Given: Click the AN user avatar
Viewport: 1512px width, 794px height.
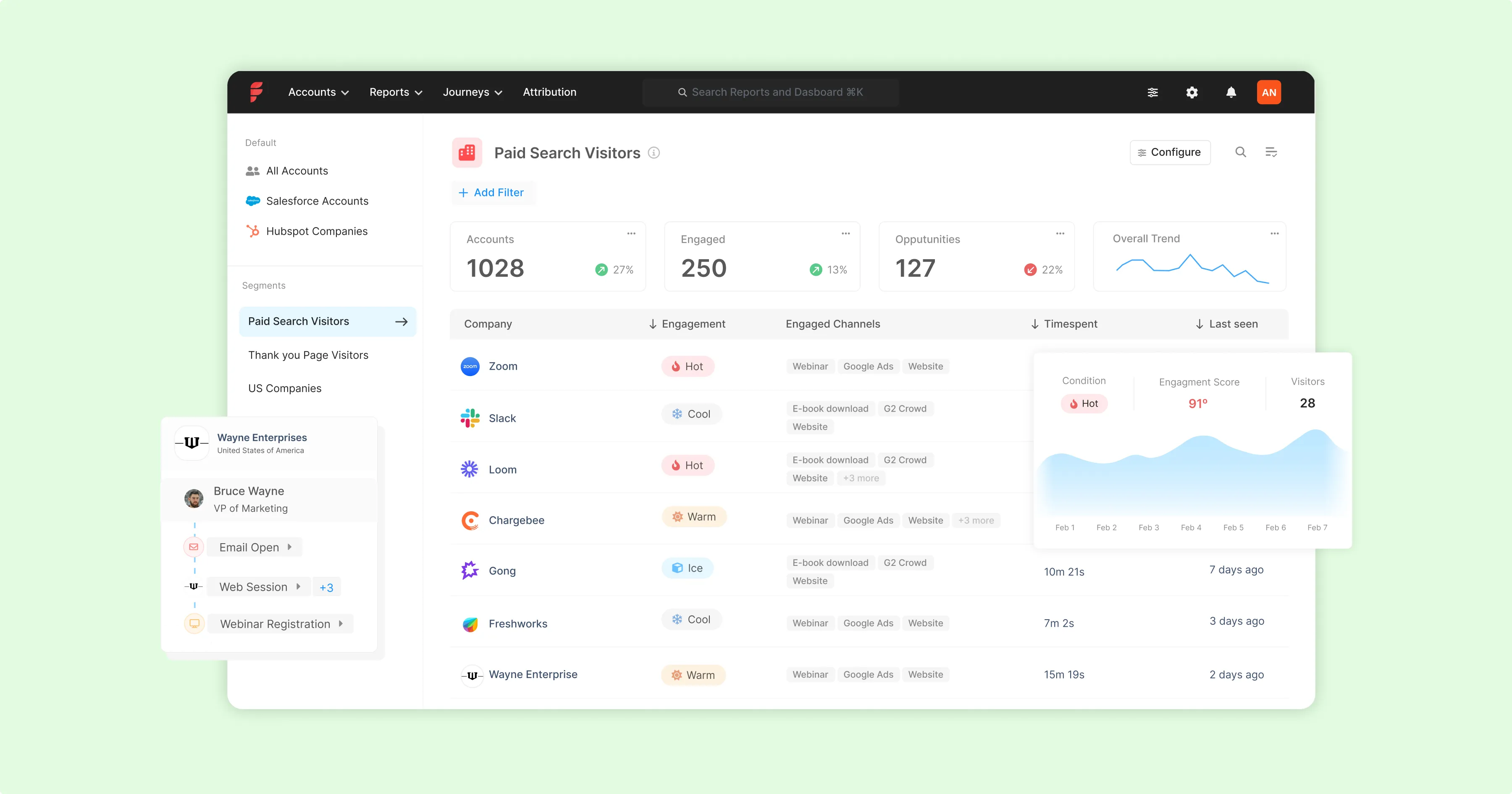Looking at the screenshot, I should pyautogui.click(x=1268, y=92).
